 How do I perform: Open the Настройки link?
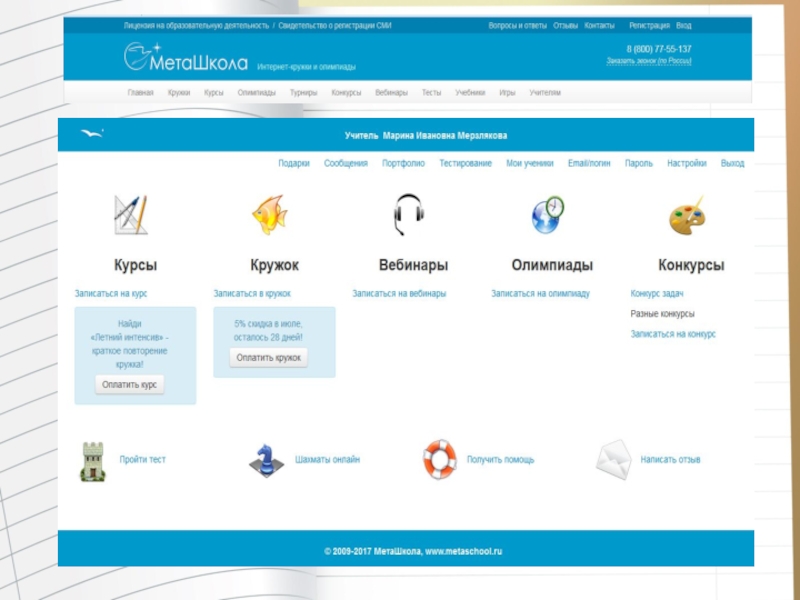(687, 163)
